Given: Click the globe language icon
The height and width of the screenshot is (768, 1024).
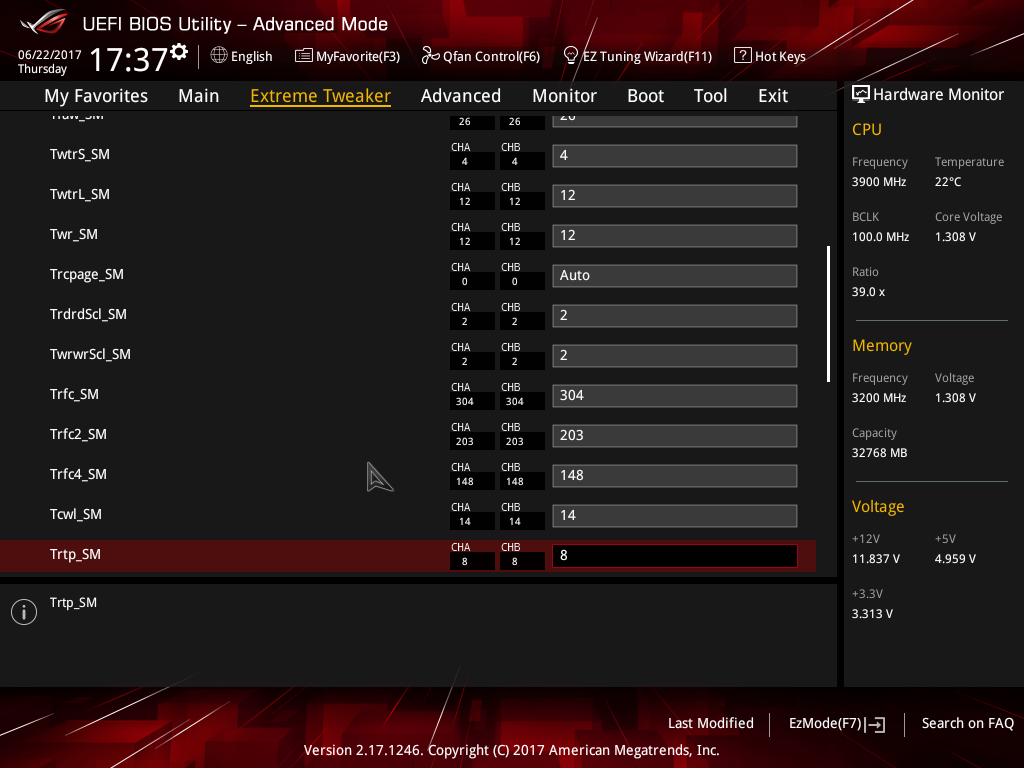Looking at the screenshot, I should click(219, 56).
